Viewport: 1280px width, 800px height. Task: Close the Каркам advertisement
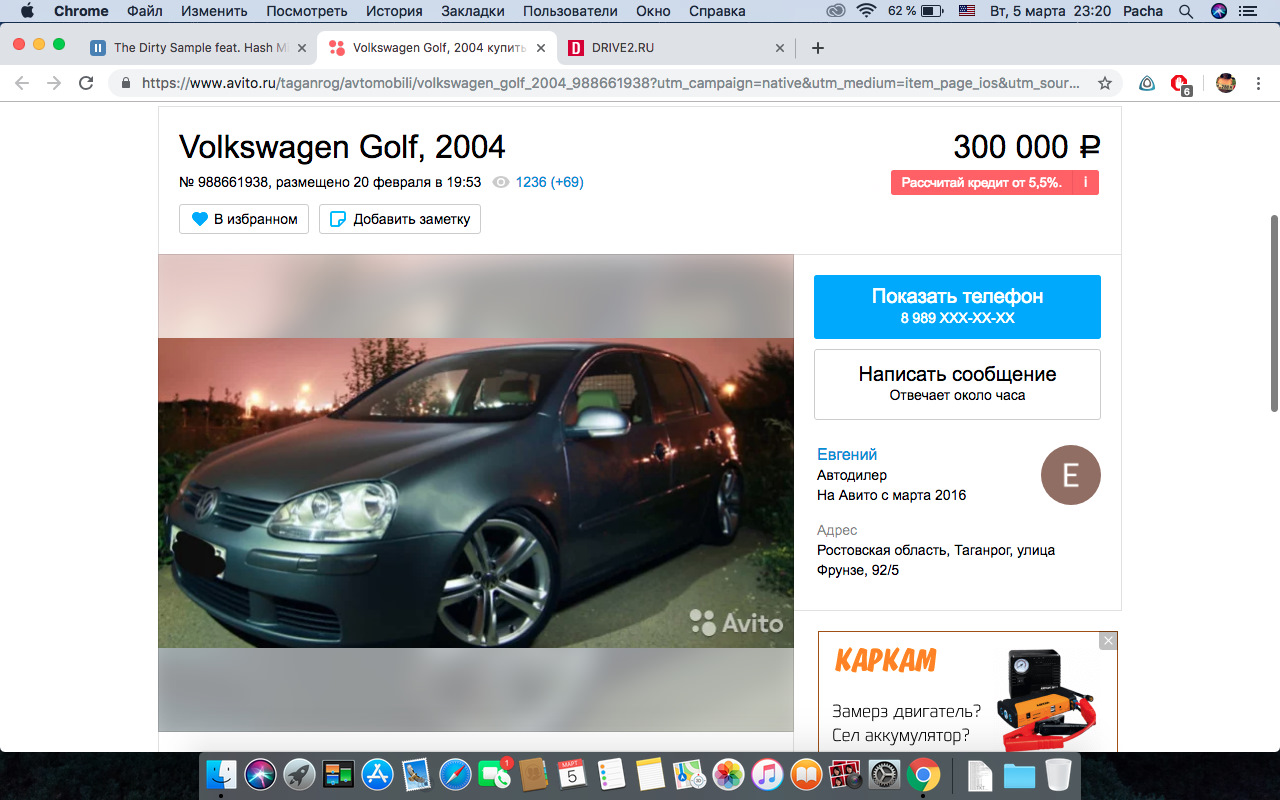point(1108,641)
